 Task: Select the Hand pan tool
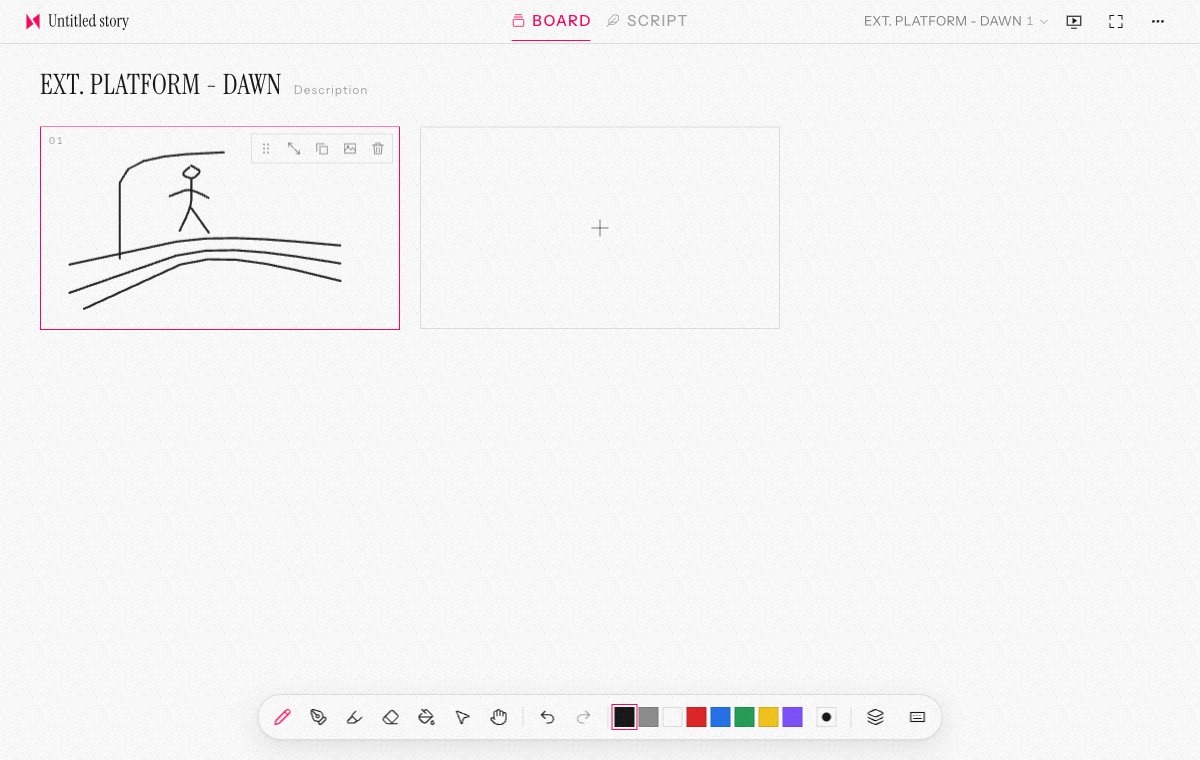tap(498, 717)
